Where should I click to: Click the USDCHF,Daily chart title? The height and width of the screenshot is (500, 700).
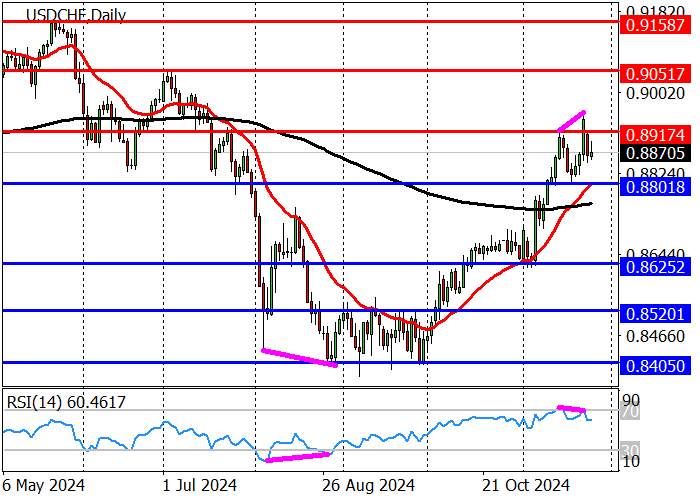(76, 15)
